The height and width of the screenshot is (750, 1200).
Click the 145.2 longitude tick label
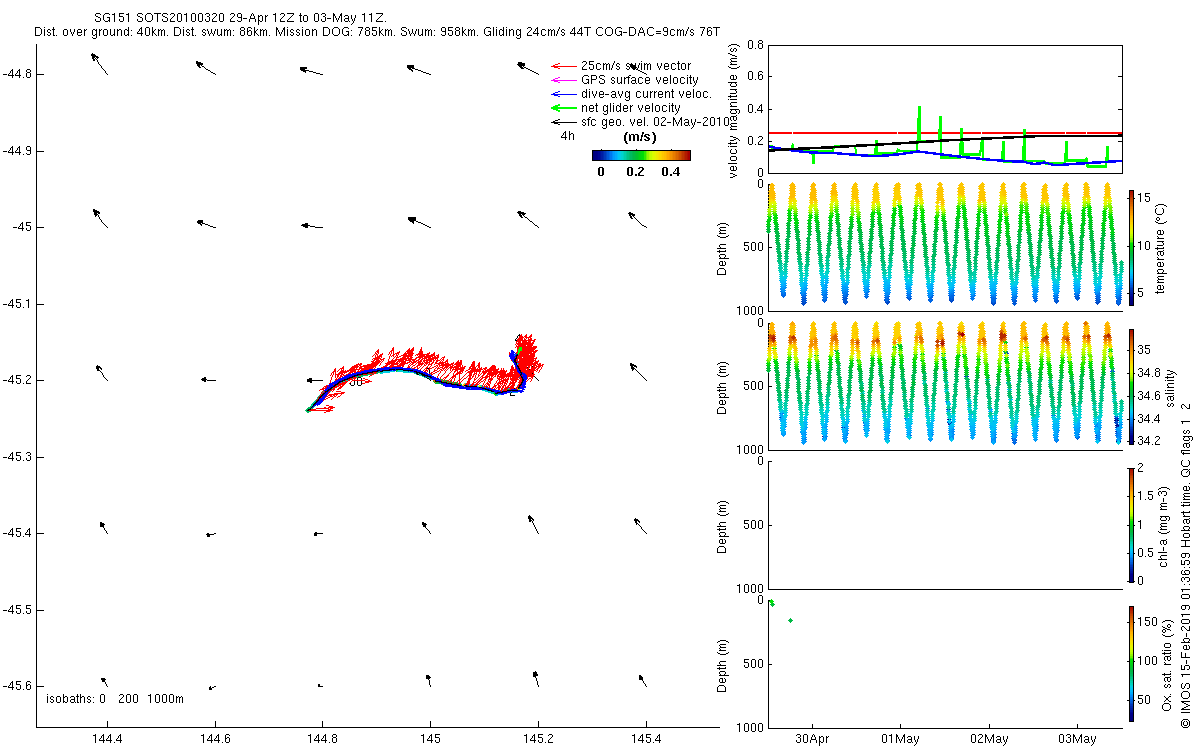[538, 738]
